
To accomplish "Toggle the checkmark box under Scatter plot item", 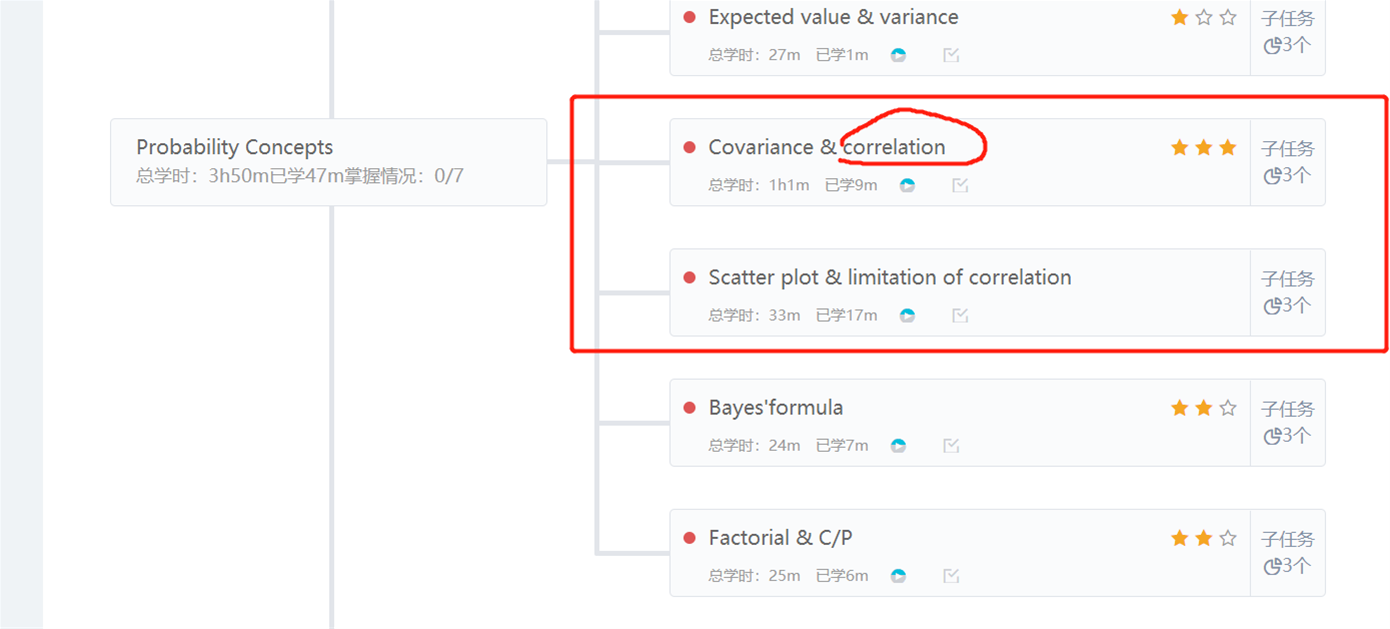I will pos(960,315).
